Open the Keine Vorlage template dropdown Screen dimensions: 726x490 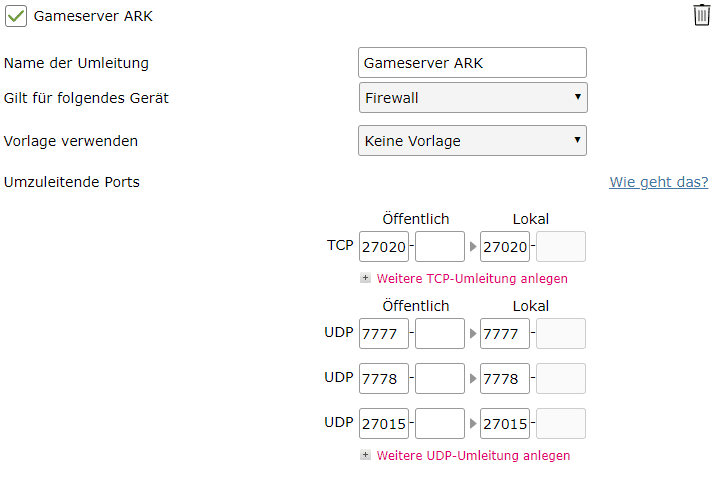pos(472,141)
